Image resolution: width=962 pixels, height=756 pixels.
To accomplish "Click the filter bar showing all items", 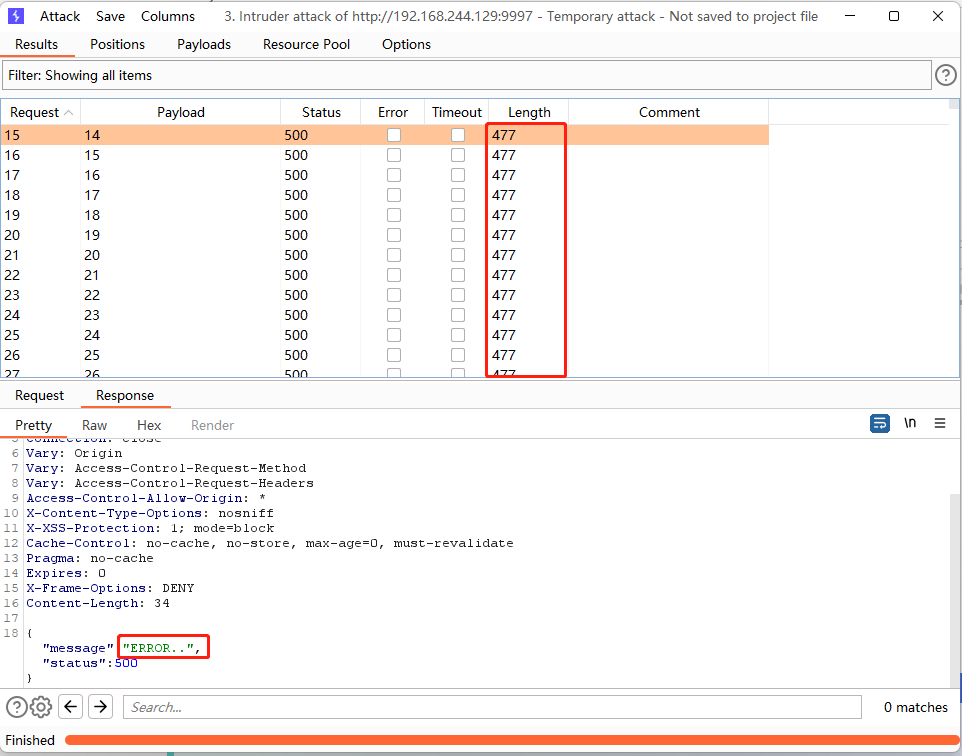I will [x=466, y=75].
